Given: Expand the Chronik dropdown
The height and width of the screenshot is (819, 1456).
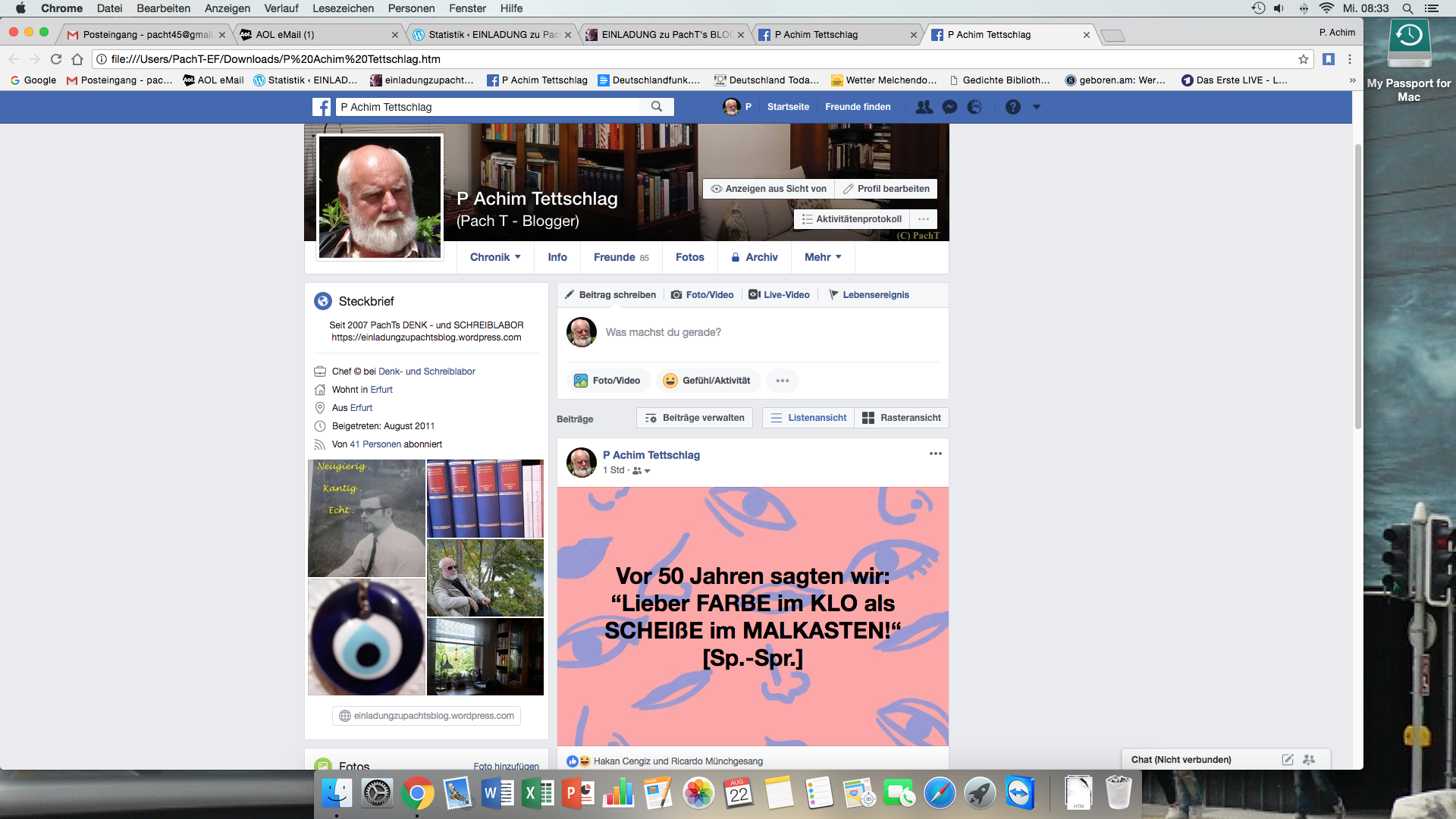Looking at the screenshot, I should [495, 257].
